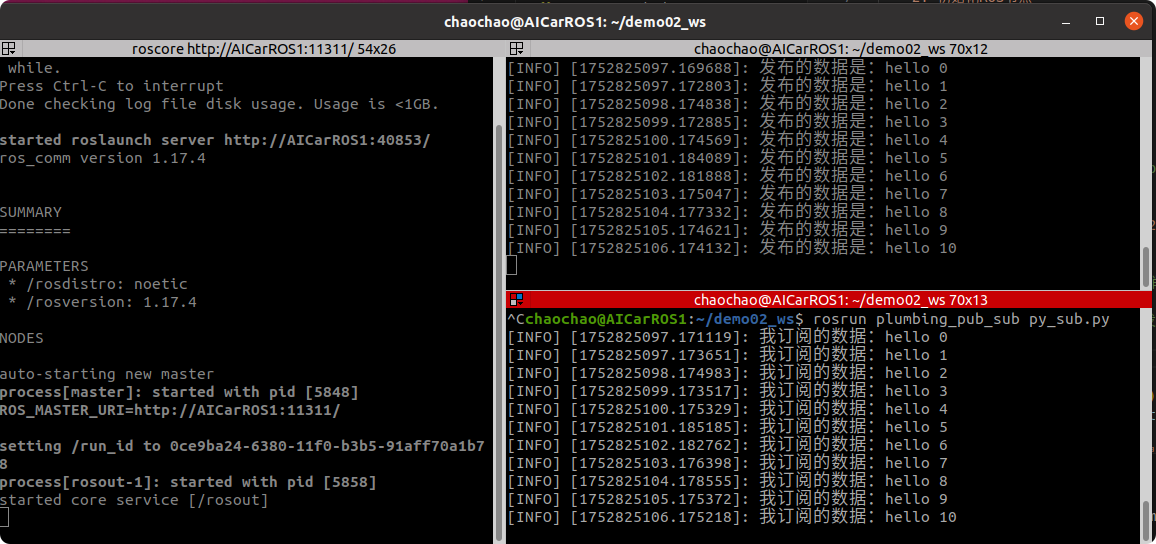This screenshot has width=1156, height=544.
Task: Click the subscriber pane scrollbar thumb
Action: click(x=1146, y=520)
